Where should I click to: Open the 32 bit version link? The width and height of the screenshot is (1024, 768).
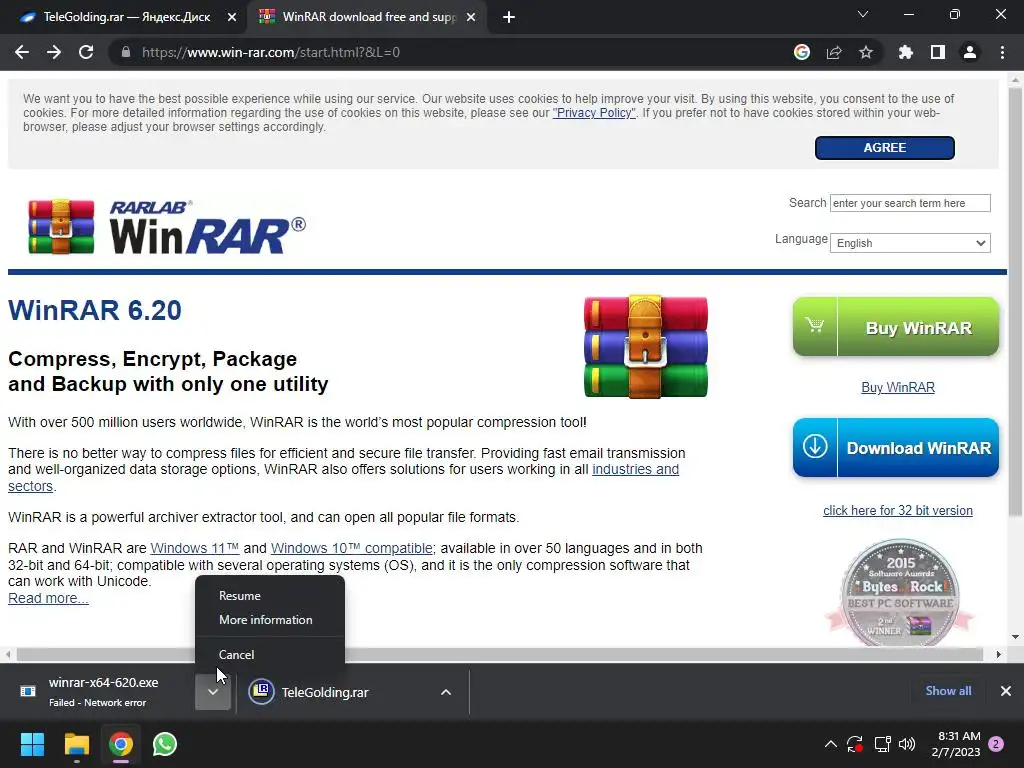(898, 511)
